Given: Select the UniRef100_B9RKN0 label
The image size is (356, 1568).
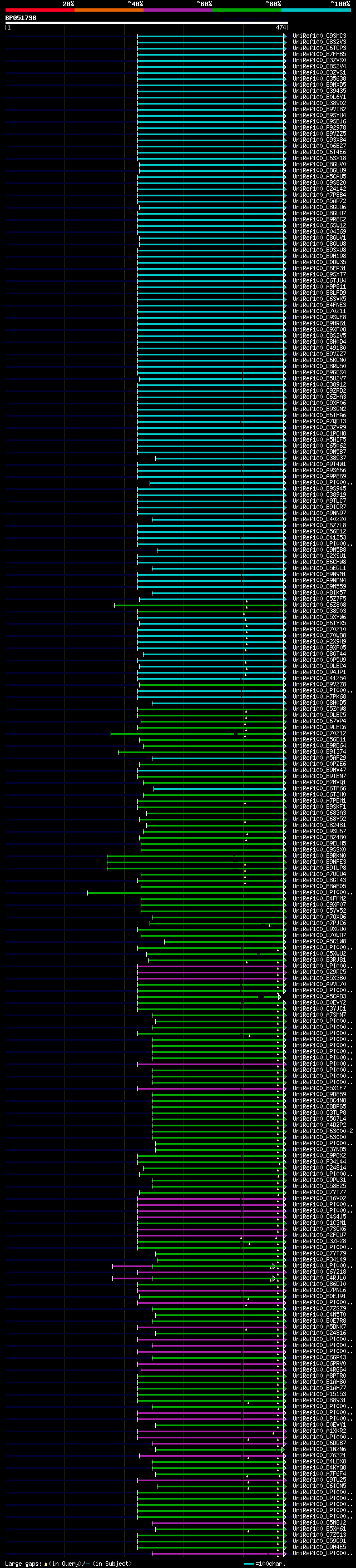Looking at the screenshot, I should [319, 856].
